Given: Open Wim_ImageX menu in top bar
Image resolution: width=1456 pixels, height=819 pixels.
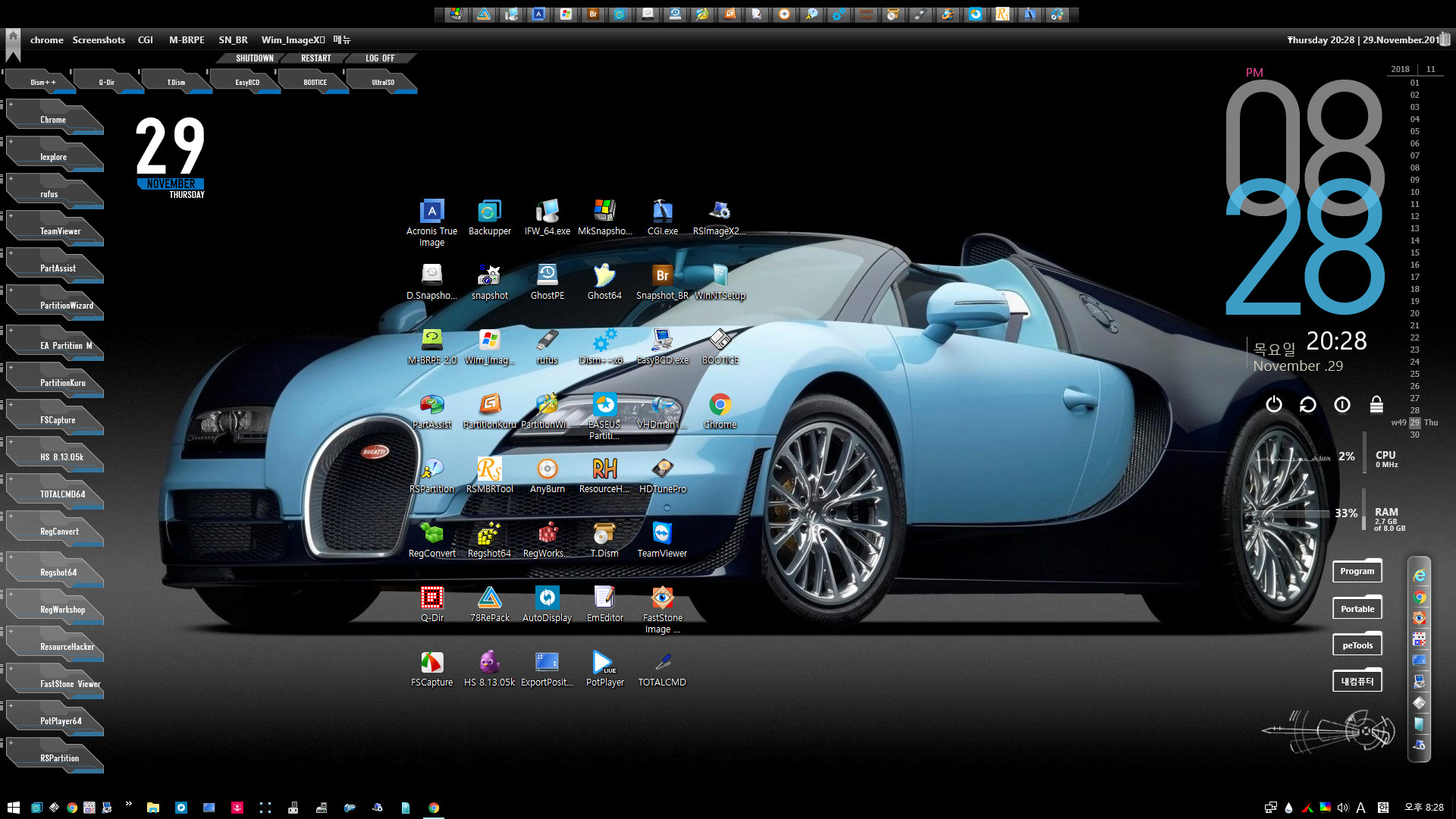Looking at the screenshot, I should pos(293,39).
